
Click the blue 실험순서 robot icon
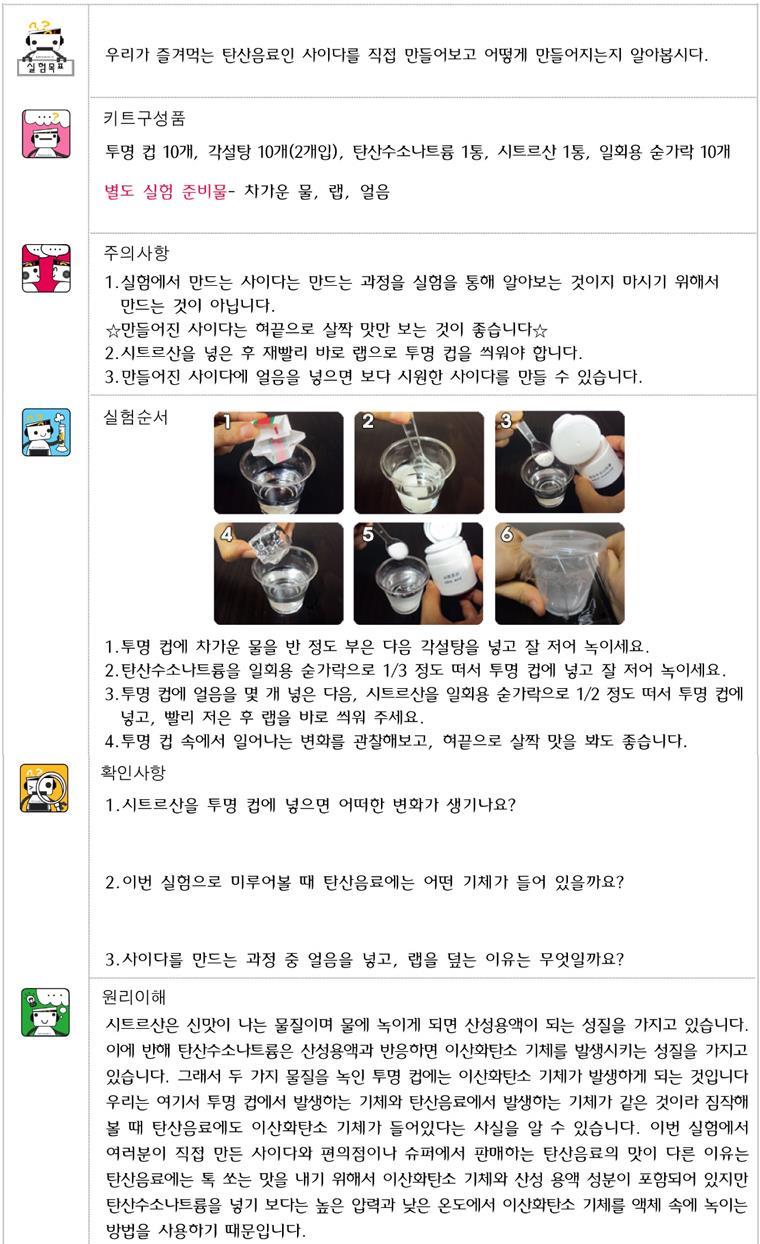[45, 432]
